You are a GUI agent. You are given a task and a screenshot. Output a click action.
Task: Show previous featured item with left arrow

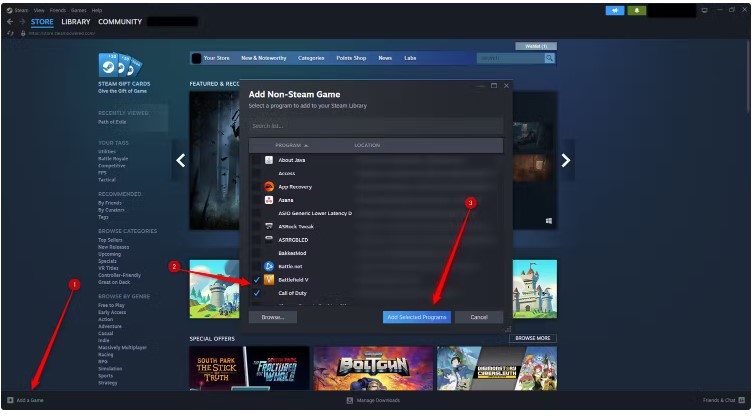coord(181,160)
